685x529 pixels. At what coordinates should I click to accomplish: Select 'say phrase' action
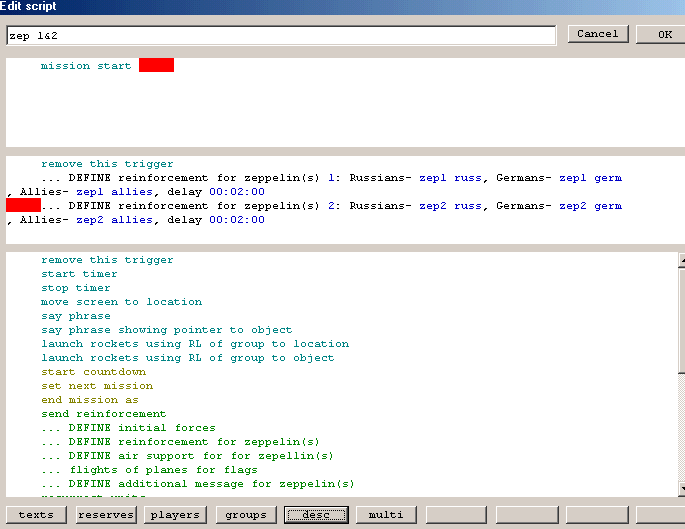coord(76,316)
